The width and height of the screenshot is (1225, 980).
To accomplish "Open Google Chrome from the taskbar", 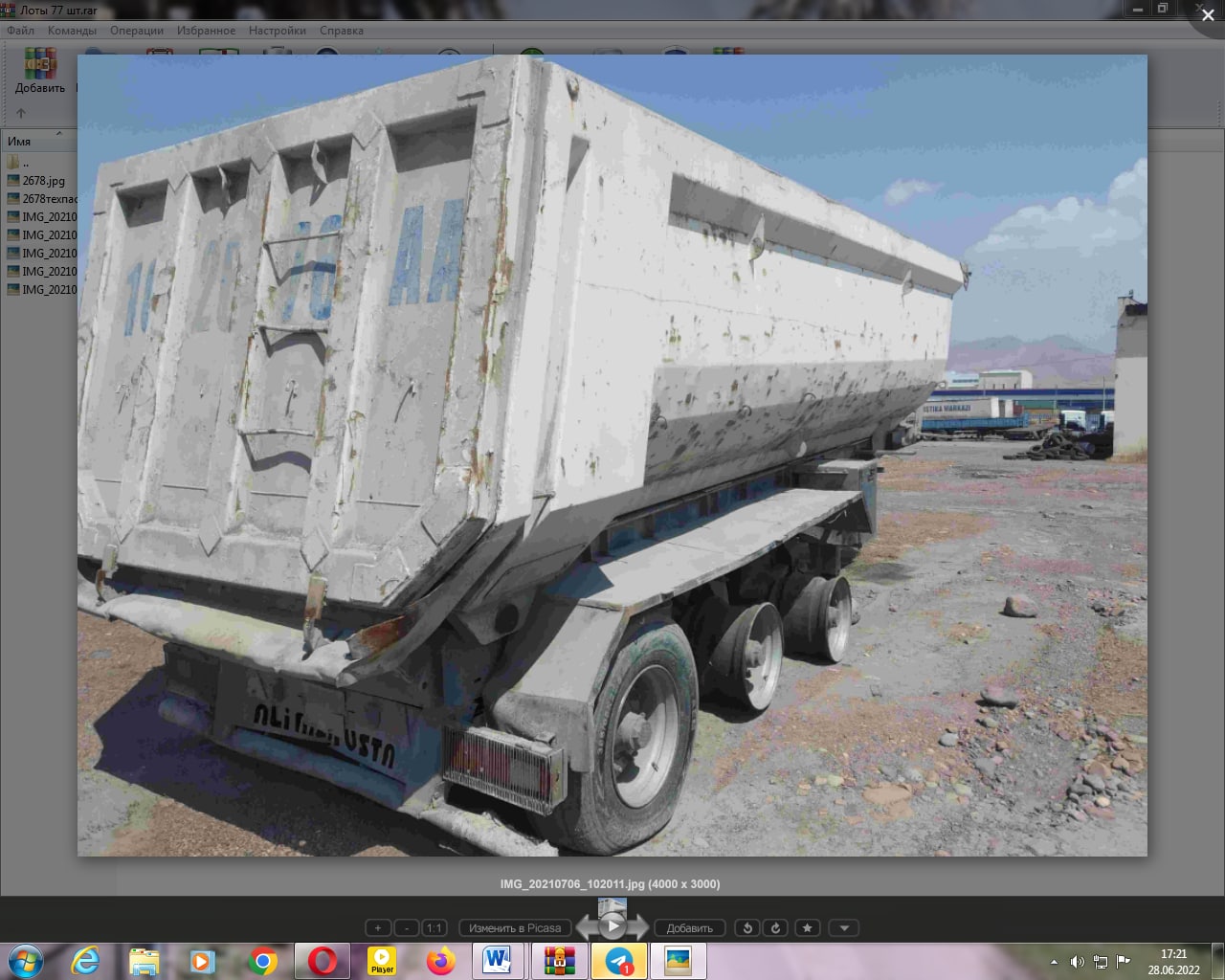I will pyautogui.click(x=262, y=961).
